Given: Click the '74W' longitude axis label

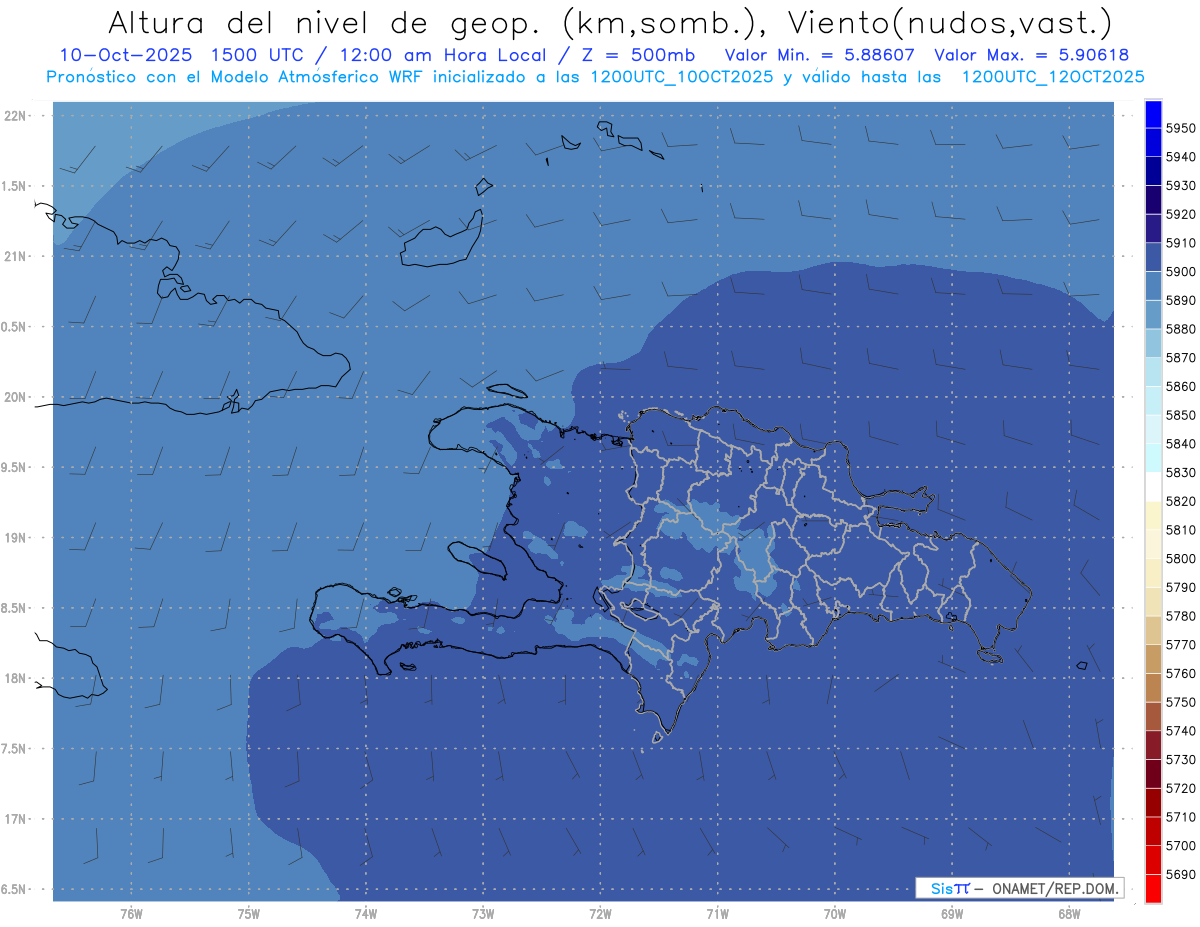Looking at the screenshot, I should tap(366, 913).
